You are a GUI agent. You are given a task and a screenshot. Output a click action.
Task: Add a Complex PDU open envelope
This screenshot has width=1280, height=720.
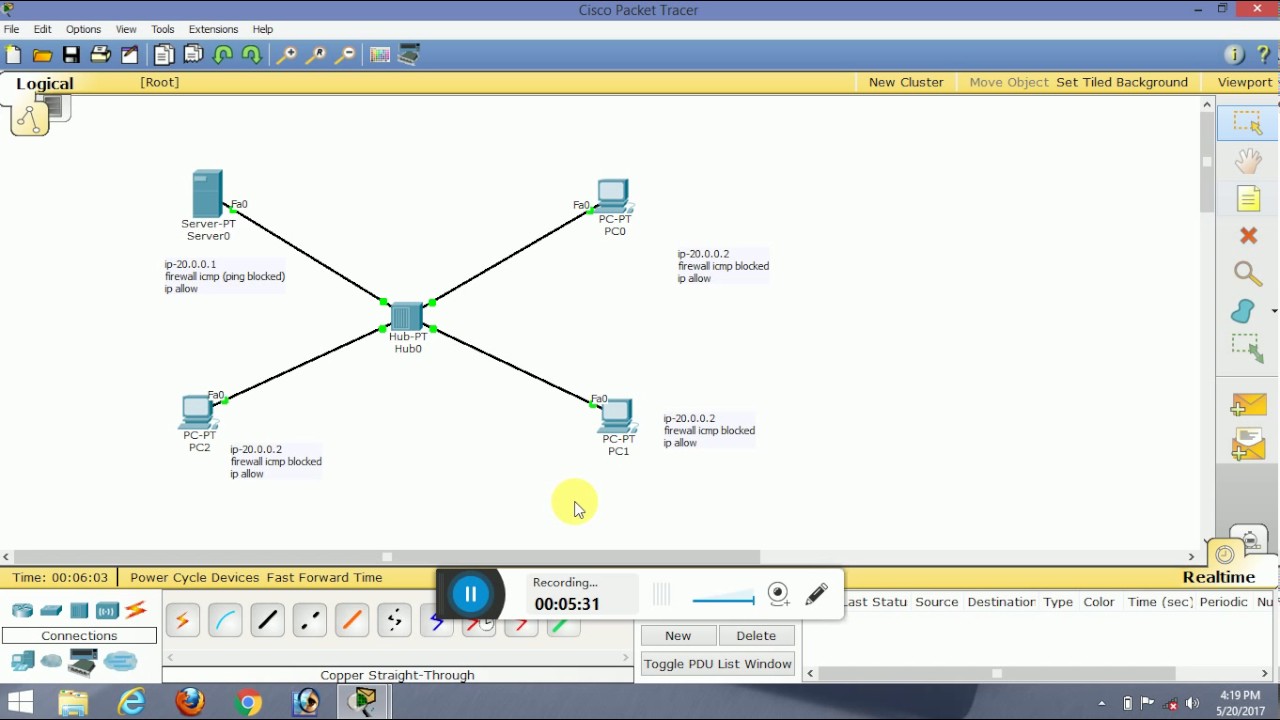[1248, 443]
